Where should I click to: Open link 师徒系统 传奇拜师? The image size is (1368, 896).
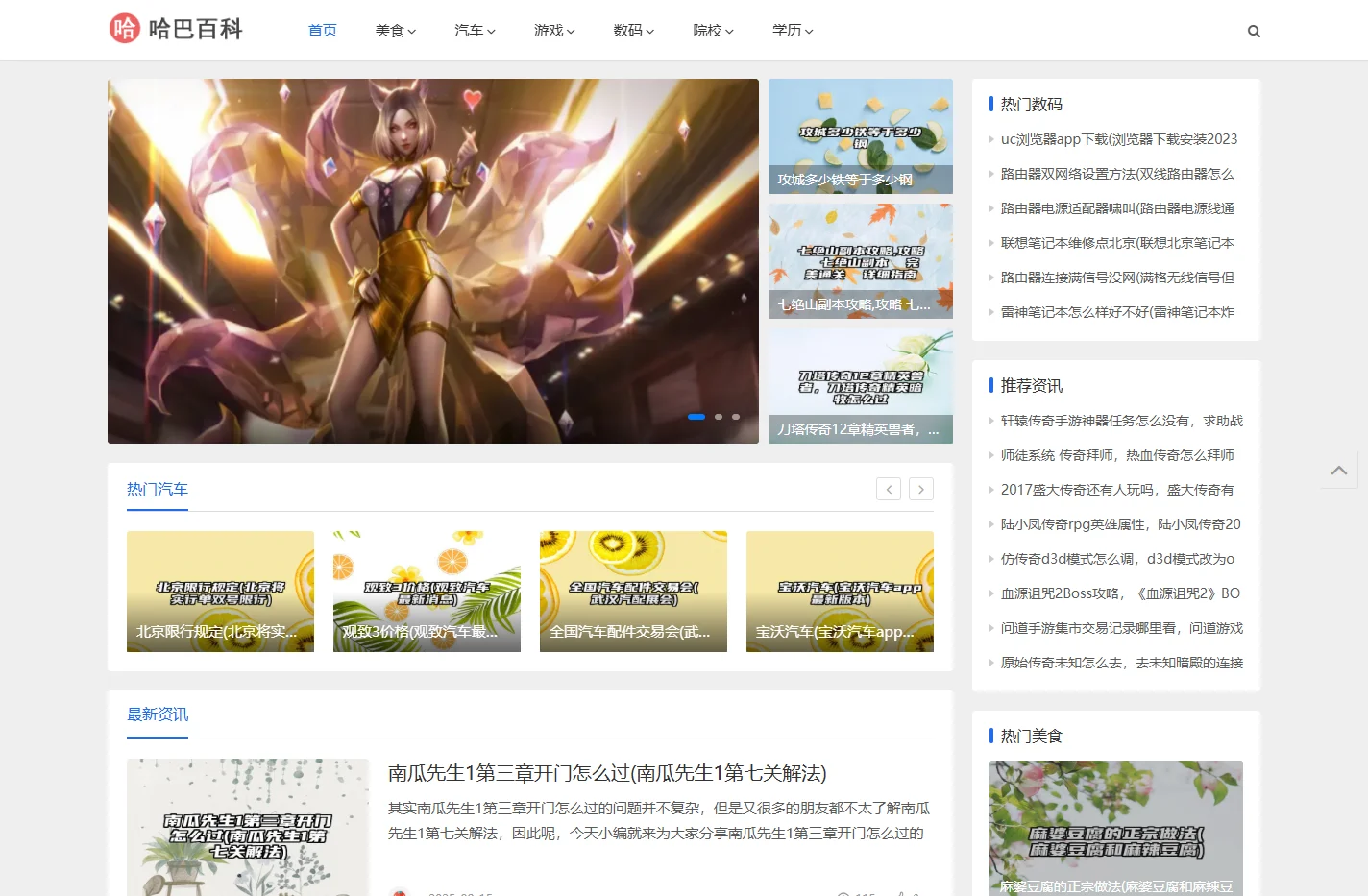pyautogui.click(x=1117, y=455)
